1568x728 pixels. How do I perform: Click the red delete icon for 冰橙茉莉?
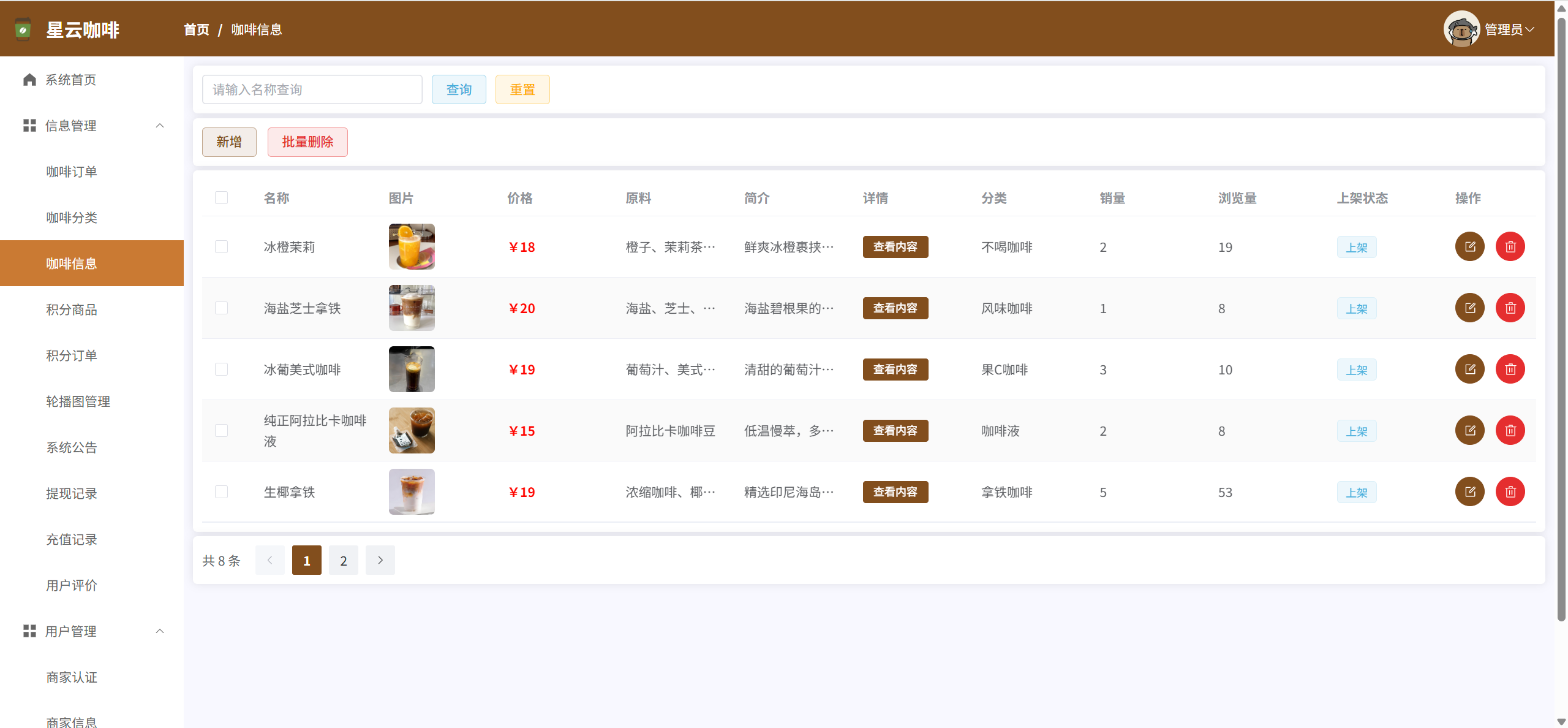click(1510, 247)
